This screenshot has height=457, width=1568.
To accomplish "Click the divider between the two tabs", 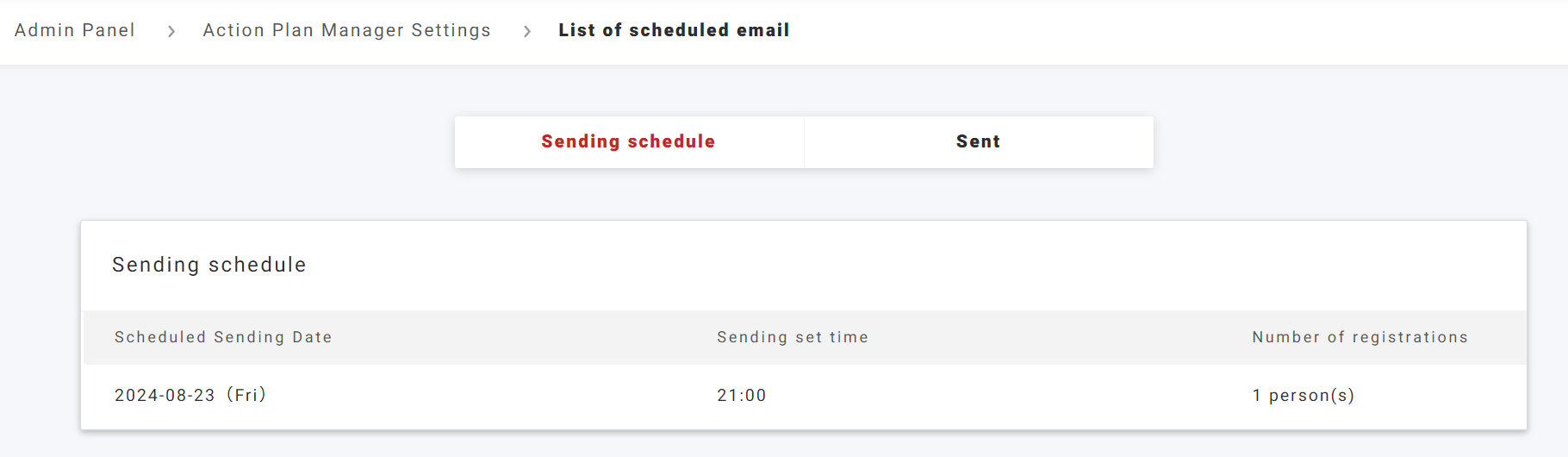I will click(804, 141).
